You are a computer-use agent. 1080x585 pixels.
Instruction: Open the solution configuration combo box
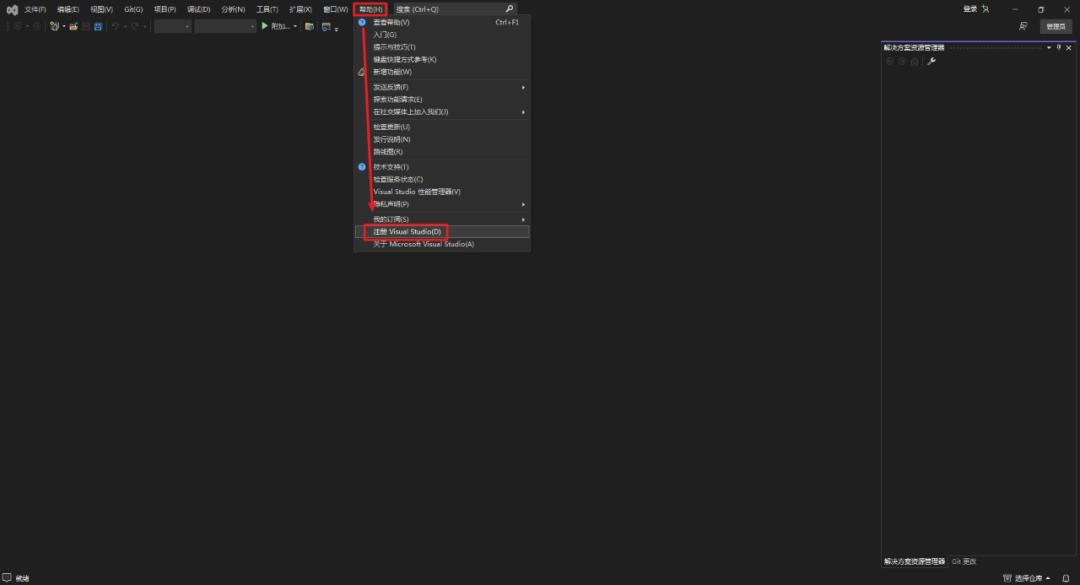172,26
